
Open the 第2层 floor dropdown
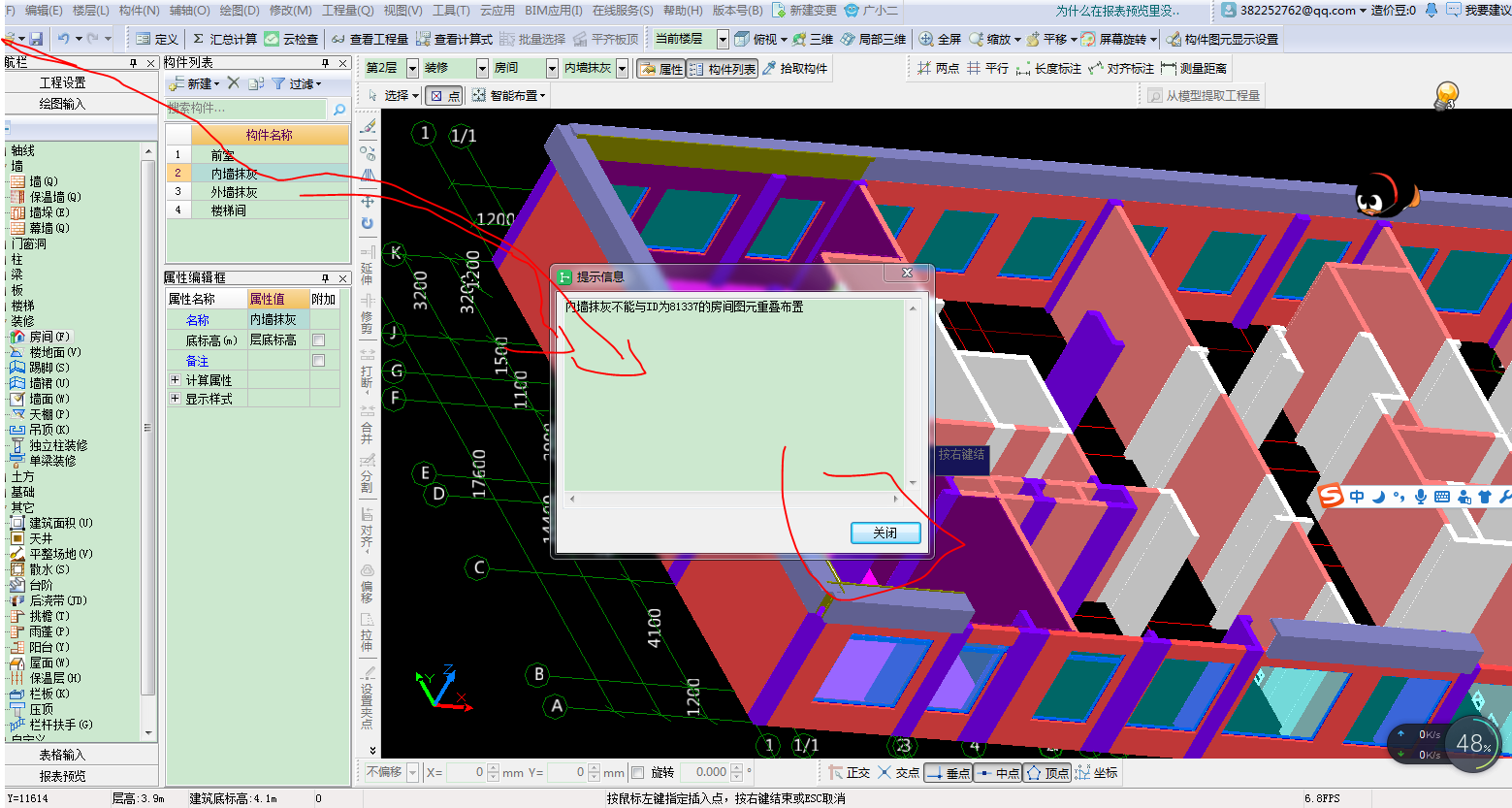(412, 68)
